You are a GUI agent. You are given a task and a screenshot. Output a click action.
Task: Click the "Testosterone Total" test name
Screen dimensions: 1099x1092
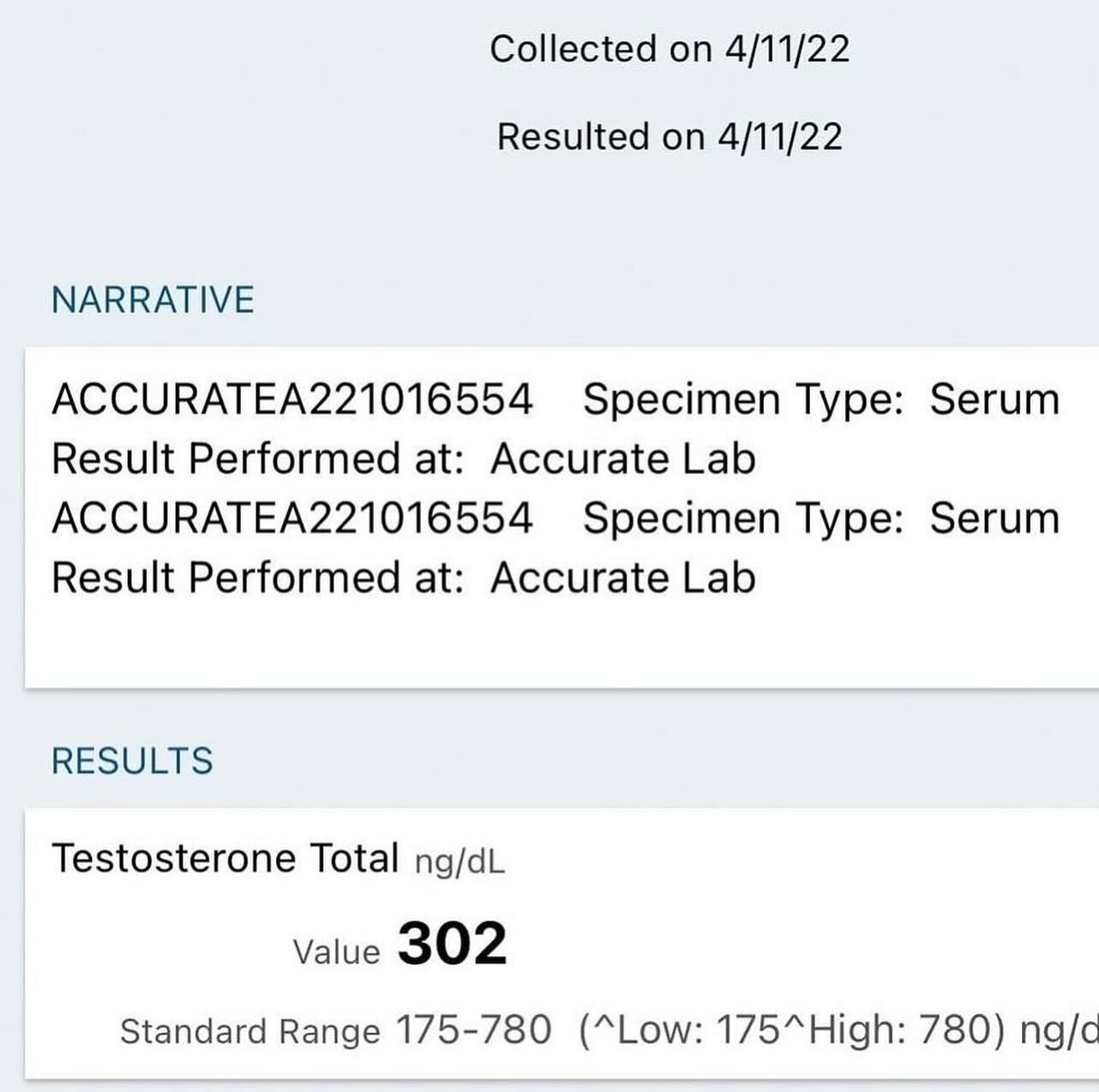[225, 858]
